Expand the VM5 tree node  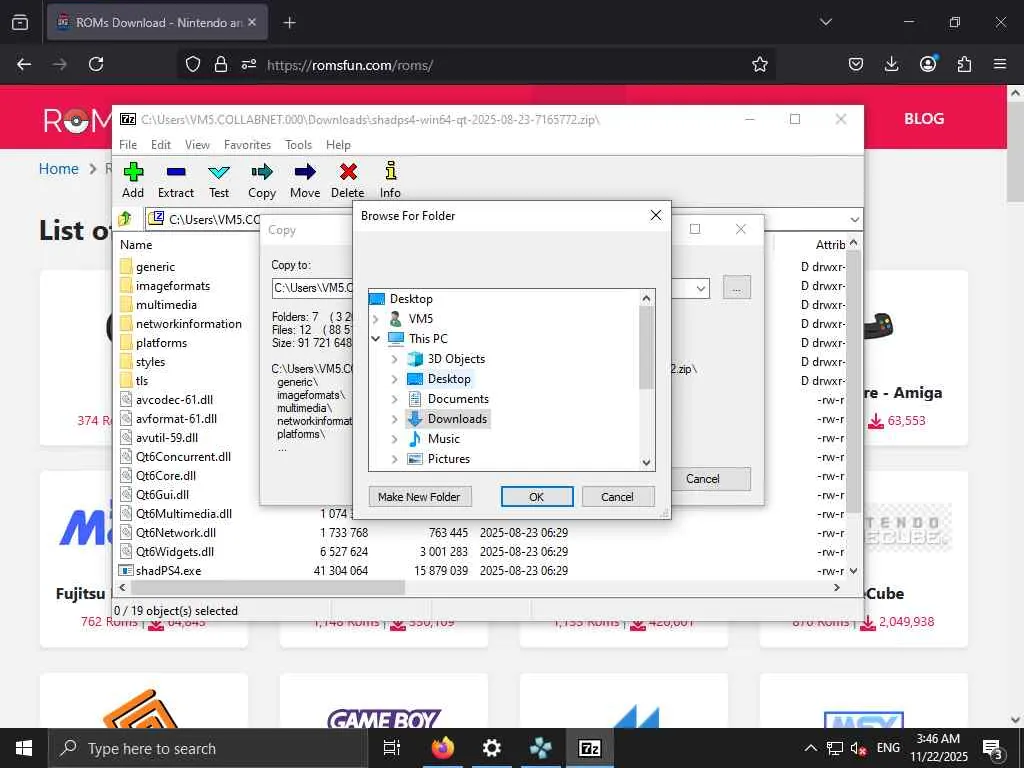[x=376, y=319]
